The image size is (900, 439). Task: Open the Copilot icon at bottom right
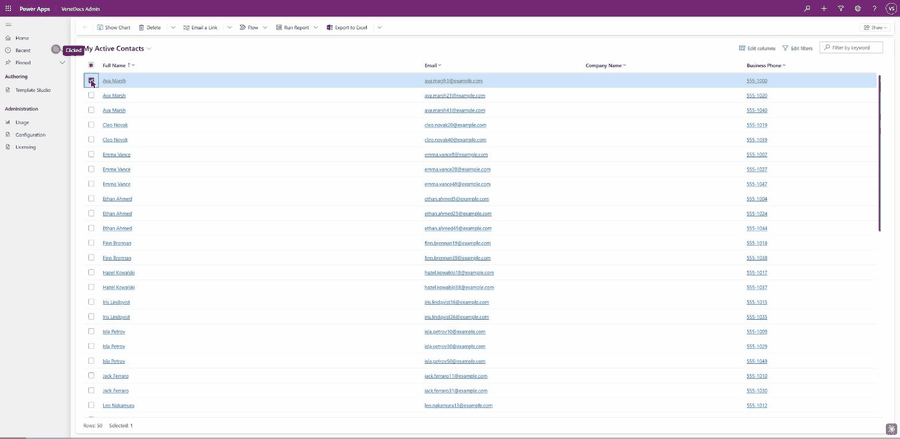coord(891,428)
